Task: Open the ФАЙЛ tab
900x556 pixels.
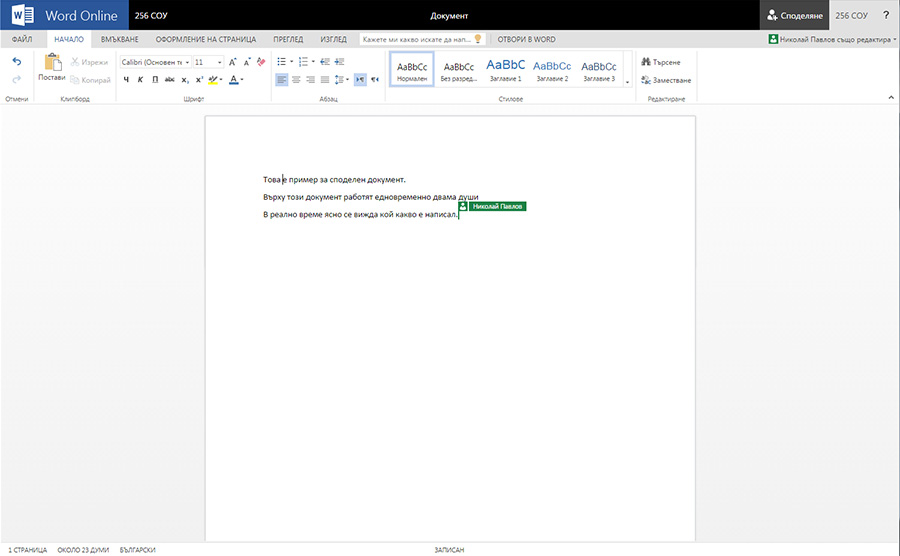Action: [22, 40]
